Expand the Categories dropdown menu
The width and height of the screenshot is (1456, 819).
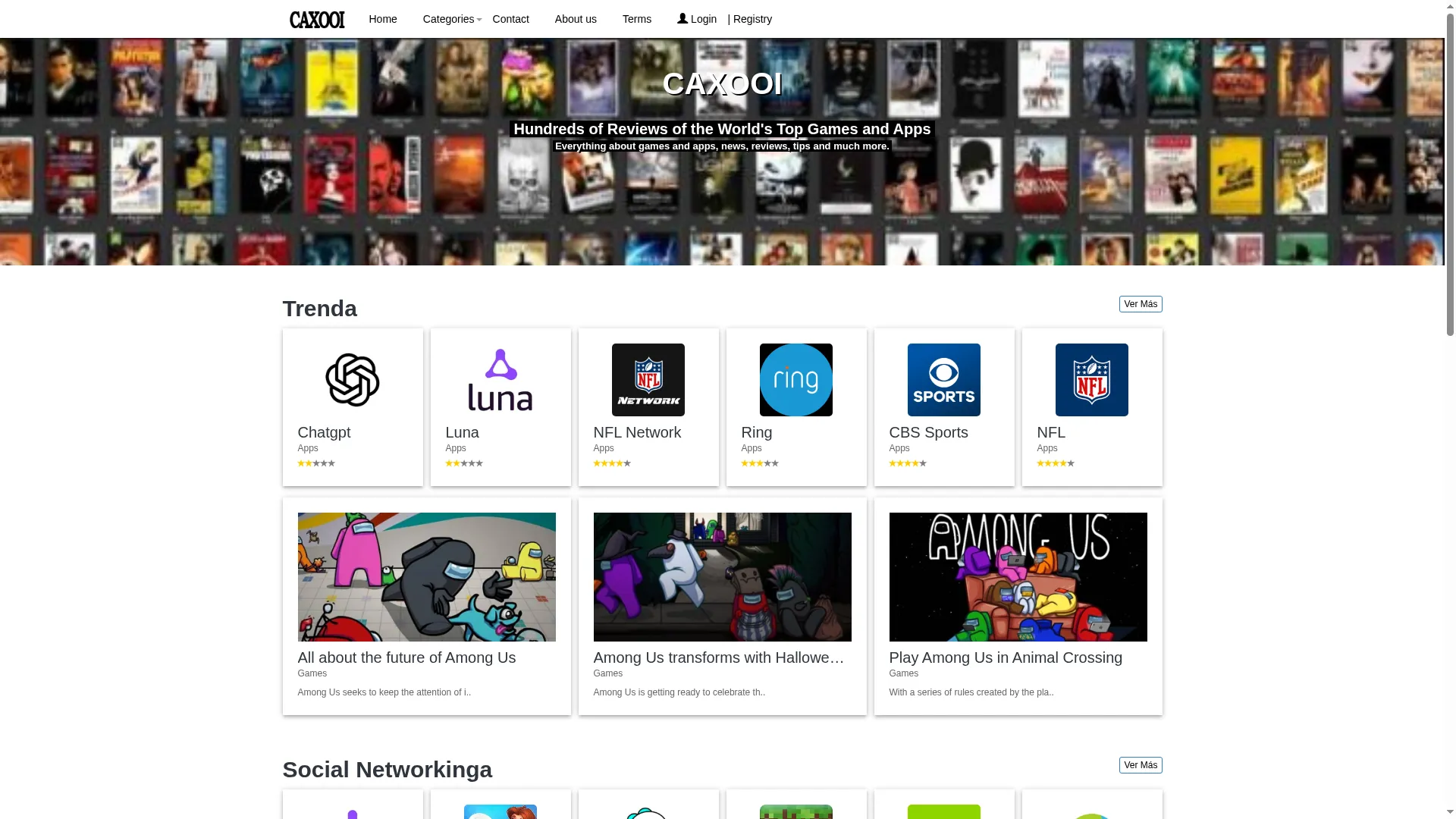pyautogui.click(x=452, y=19)
